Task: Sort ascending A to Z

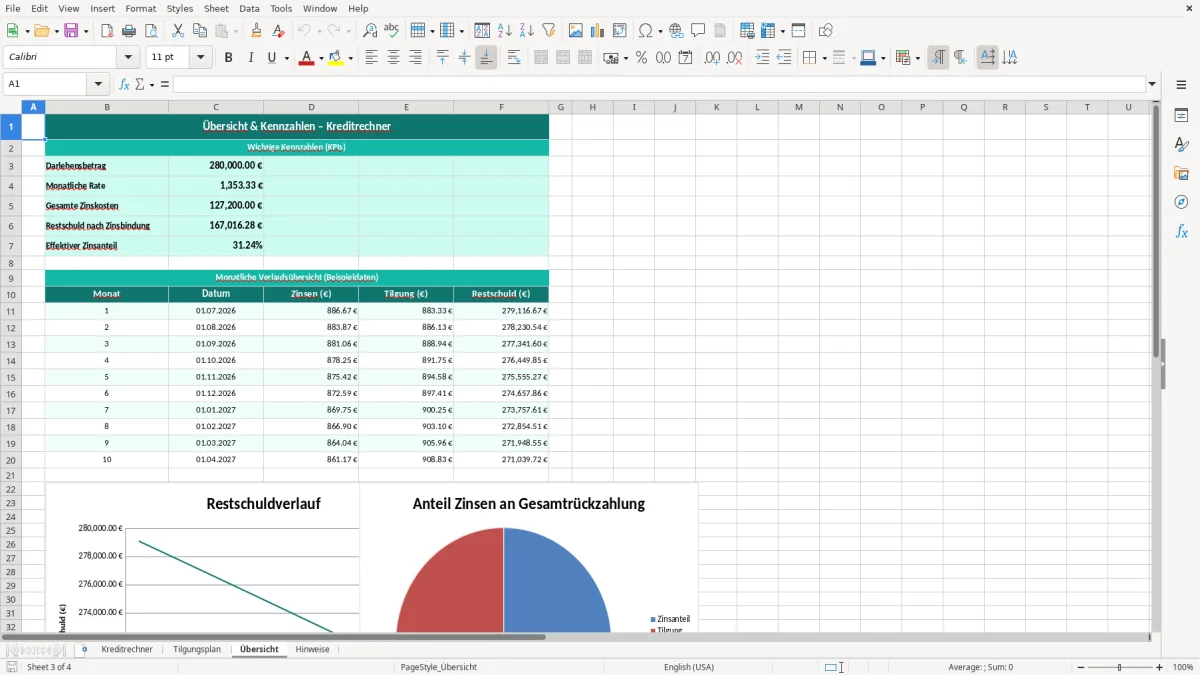Action: point(505,31)
